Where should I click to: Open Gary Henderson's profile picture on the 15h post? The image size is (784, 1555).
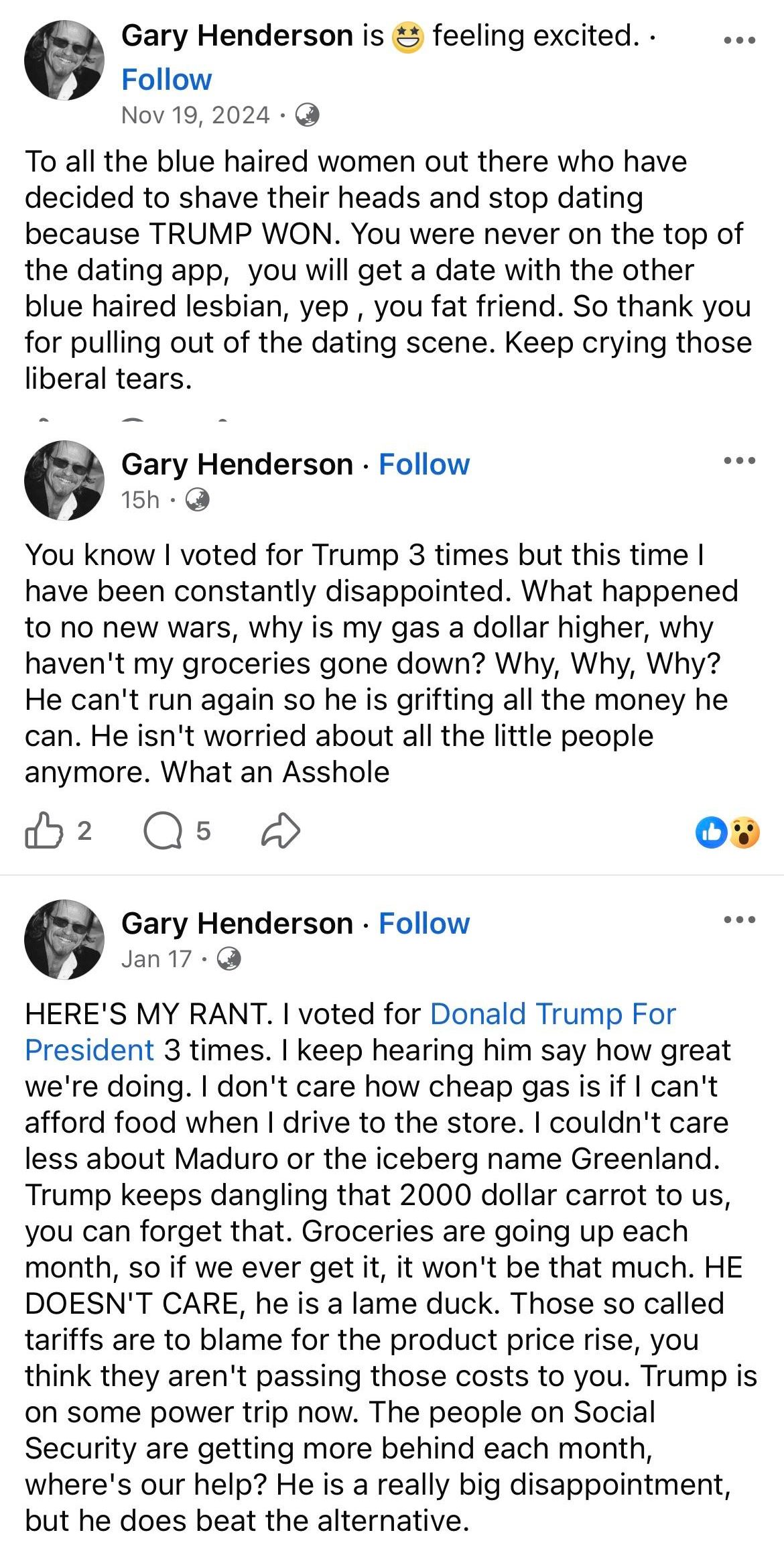tap(64, 481)
